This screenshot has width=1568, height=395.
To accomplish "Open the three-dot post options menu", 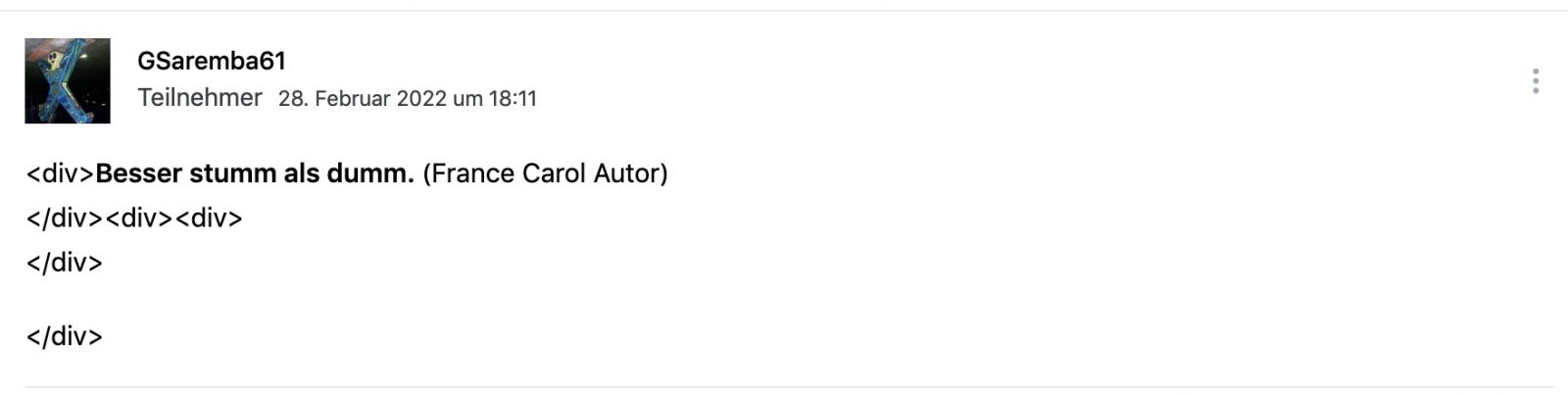I will (x=1535, y=81).
